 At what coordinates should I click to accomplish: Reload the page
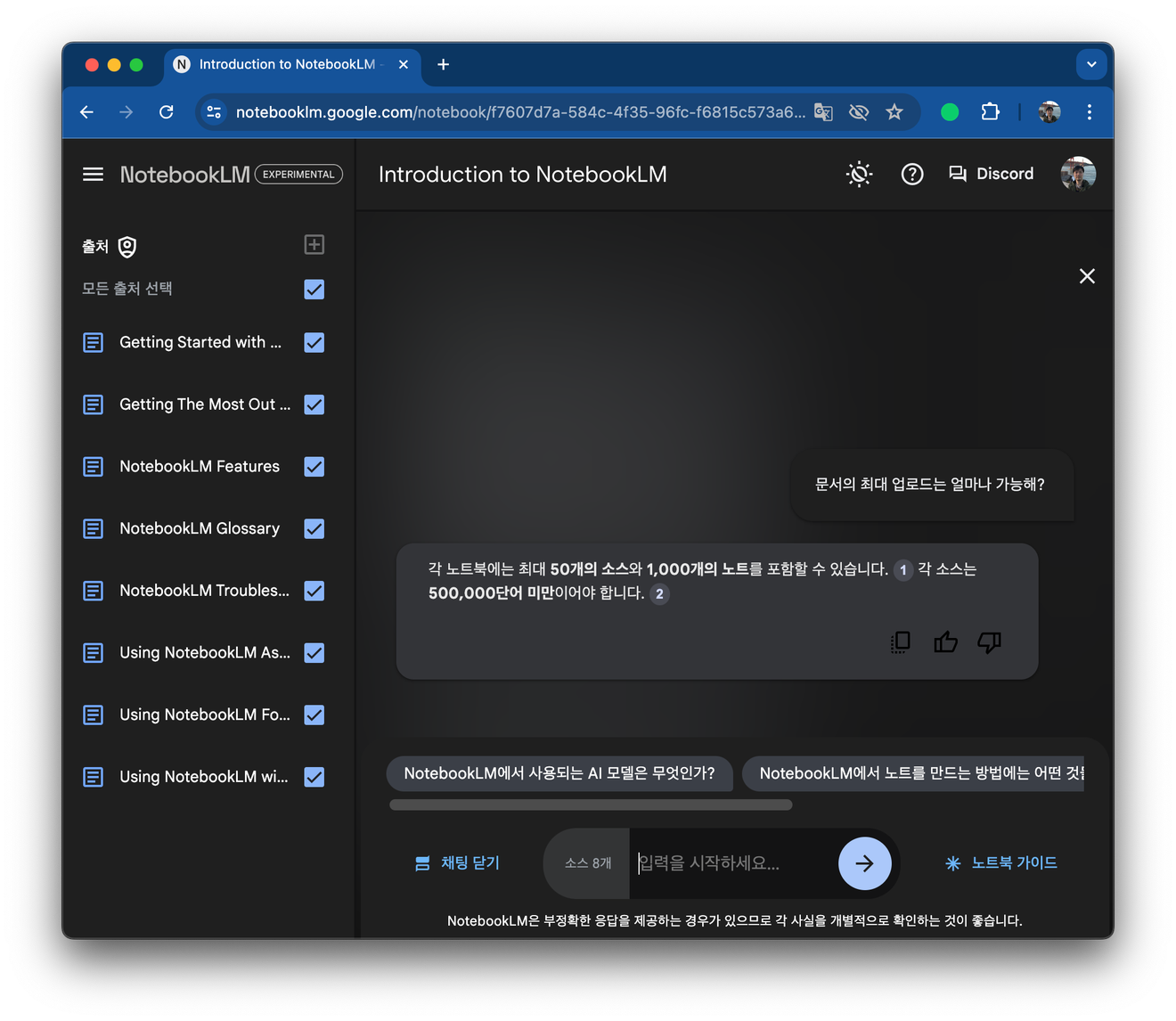(x=166, y=112)
